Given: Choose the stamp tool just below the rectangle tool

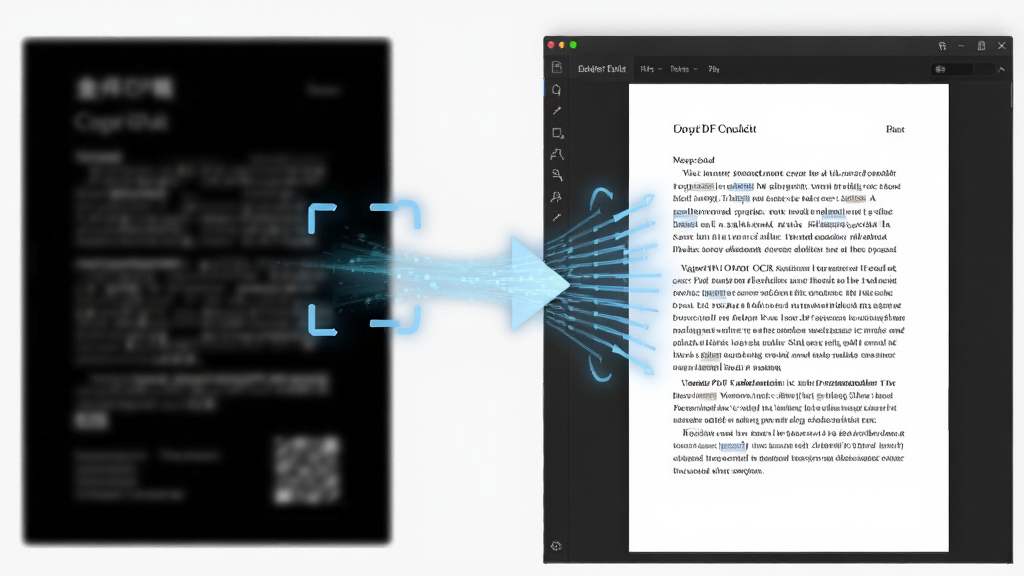Looking at the screenshot, I should 557,154.
